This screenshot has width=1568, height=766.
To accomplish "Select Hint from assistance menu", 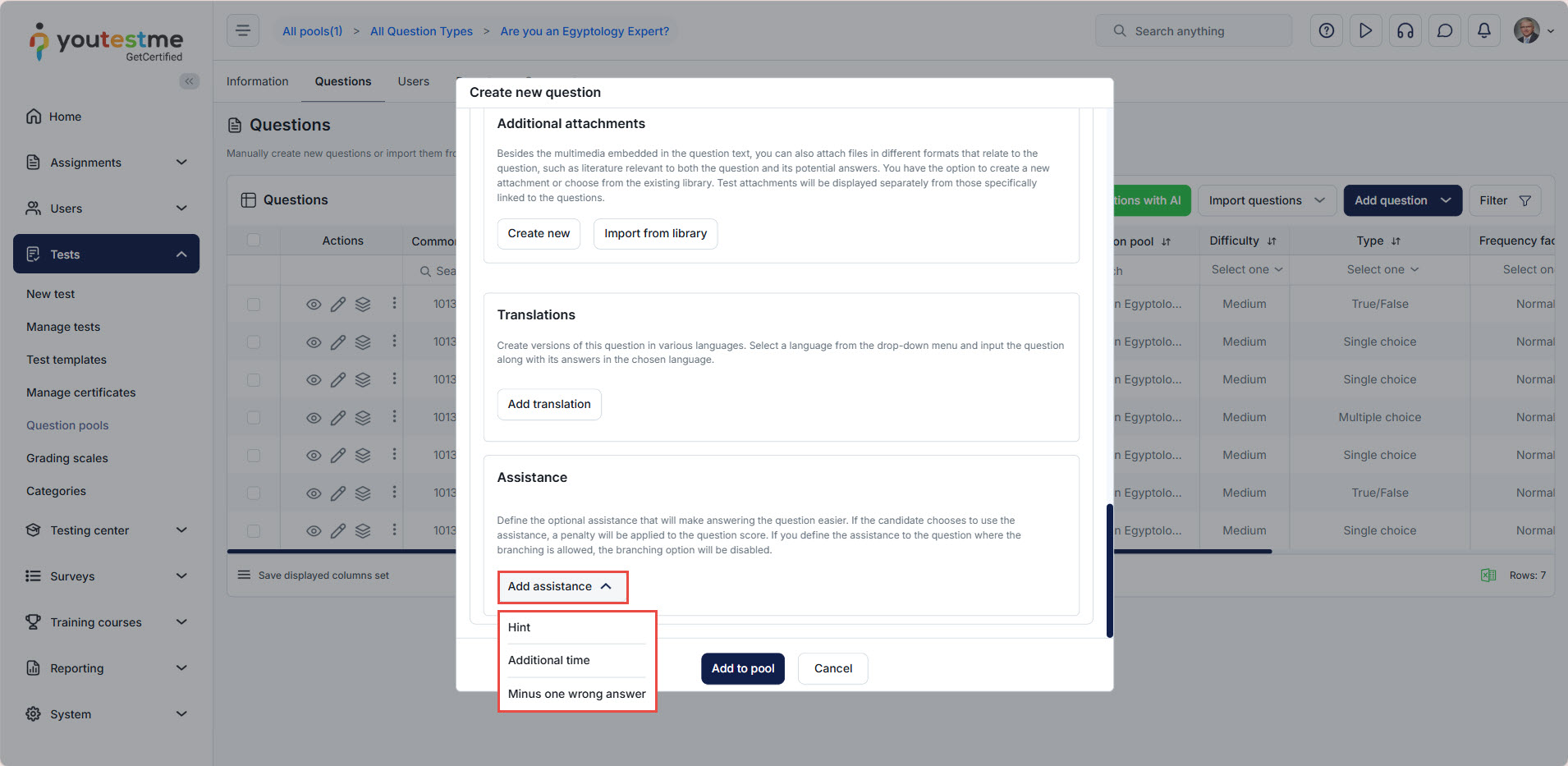I will pyautogui.click(x=520, y=627).
